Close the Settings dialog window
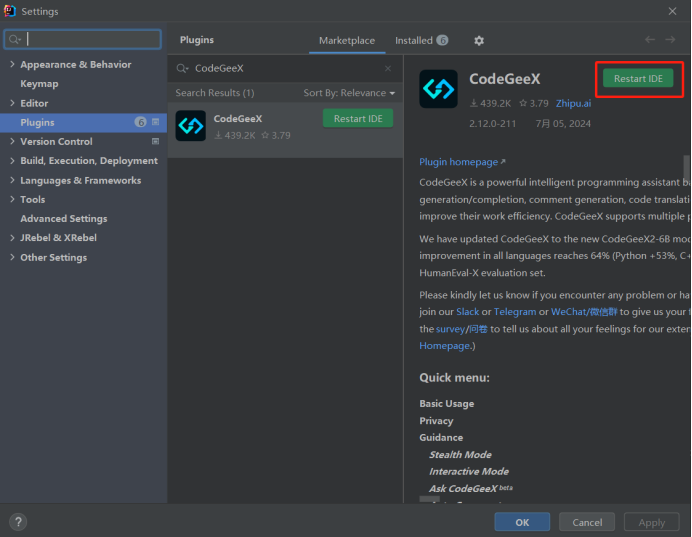This screenshot has height=537, width=692. point(672,11)
